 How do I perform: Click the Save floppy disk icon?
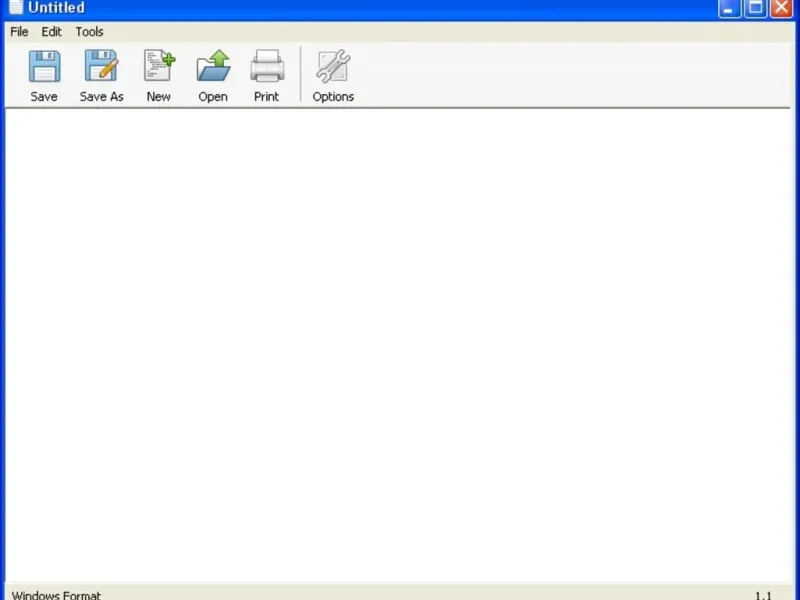[44, 66]
